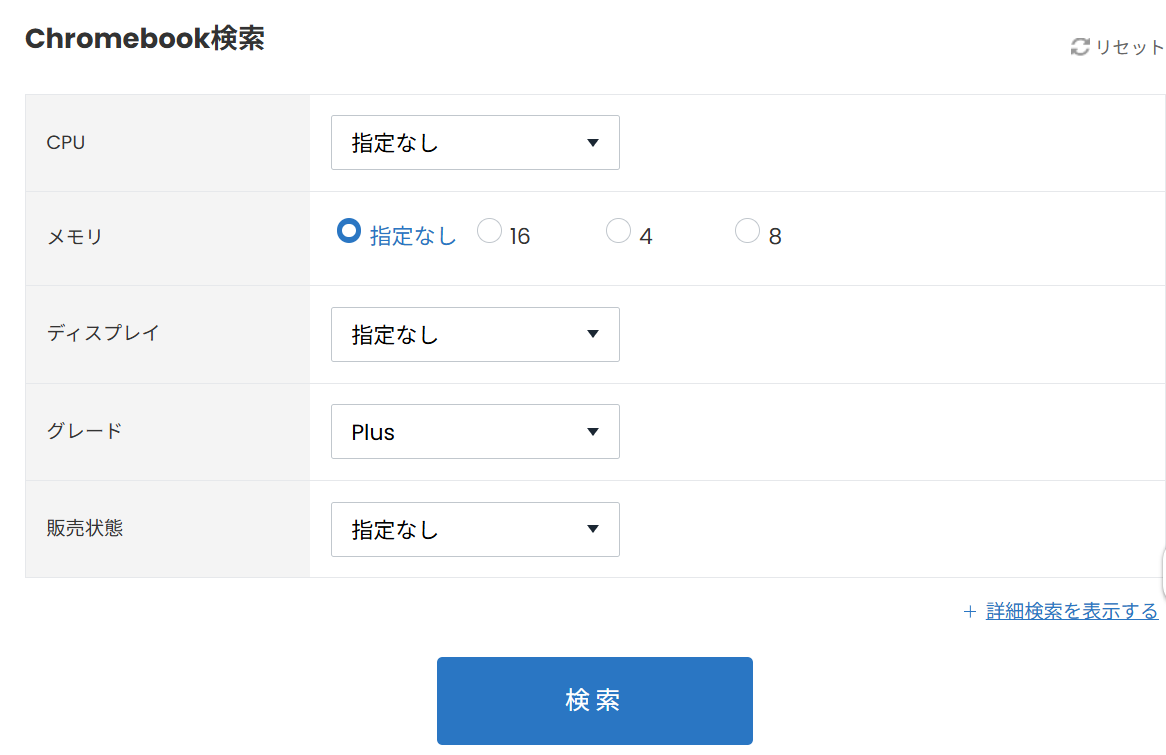Click the 販売状態 dropdown arrow icon
The image size is (1166, 755).
click(x=593, y=529)
